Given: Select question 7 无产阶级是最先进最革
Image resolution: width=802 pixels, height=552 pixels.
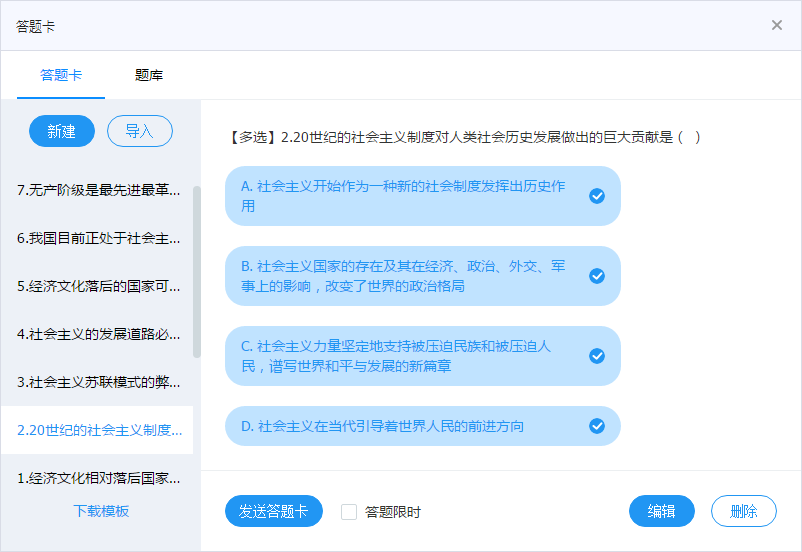Looking at the screenshot, I should (x=99, y=190).
